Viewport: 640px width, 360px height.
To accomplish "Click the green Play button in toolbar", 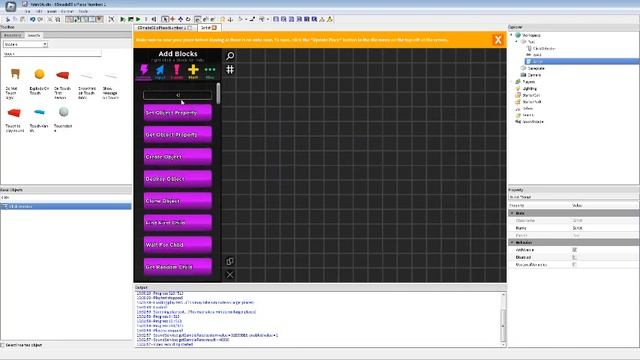I will click(138, 19).
